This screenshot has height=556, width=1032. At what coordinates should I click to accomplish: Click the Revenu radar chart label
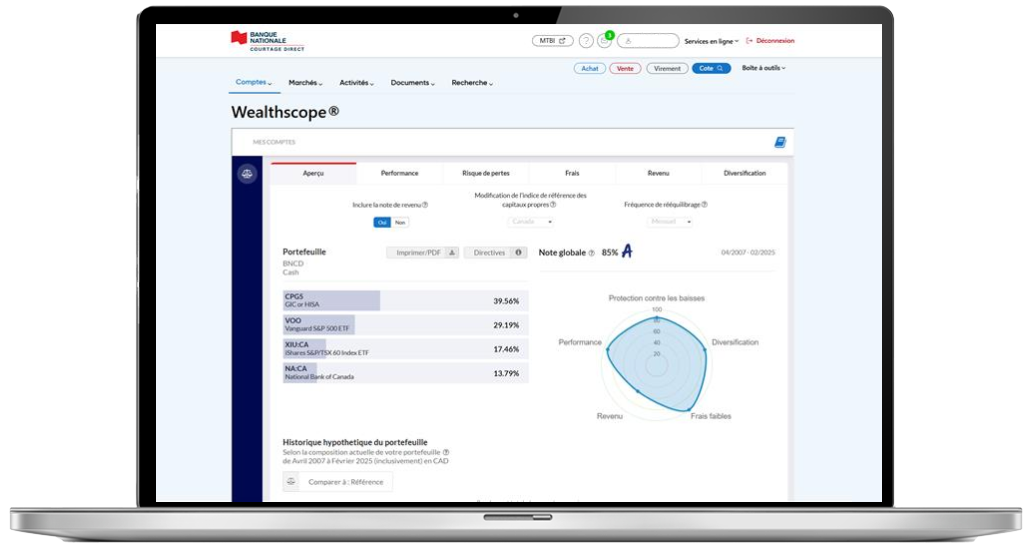[x=609, y=416]
